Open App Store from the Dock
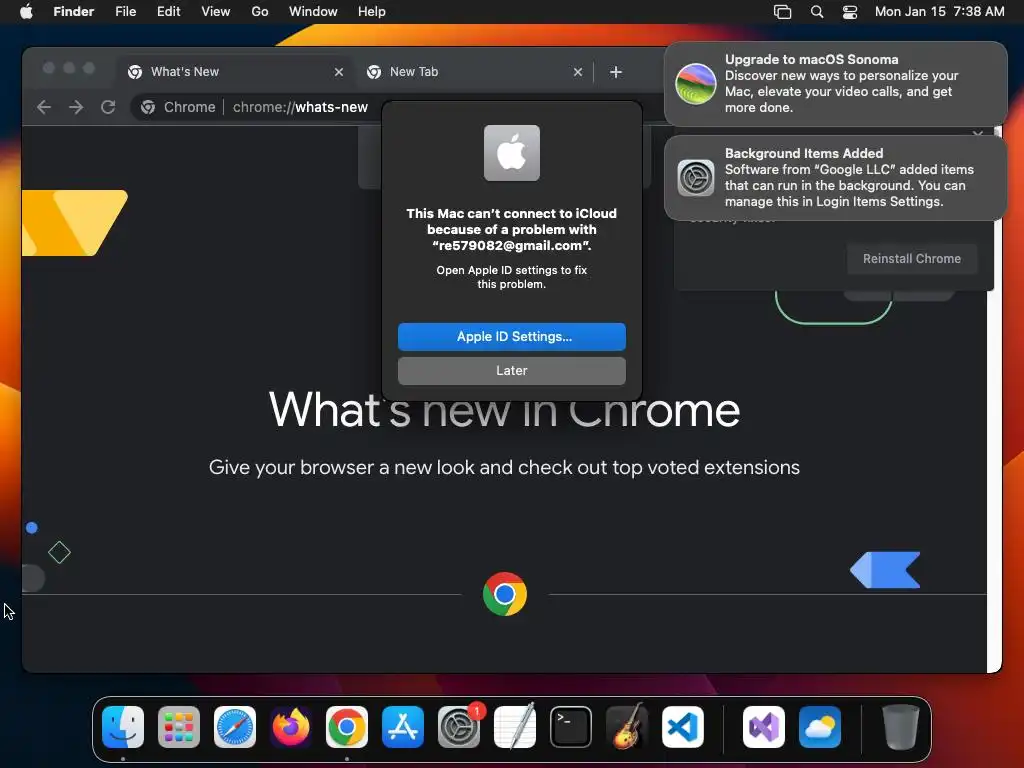Image resolution: width=1024 pixels, height=768 pixels. coord(403,727)
